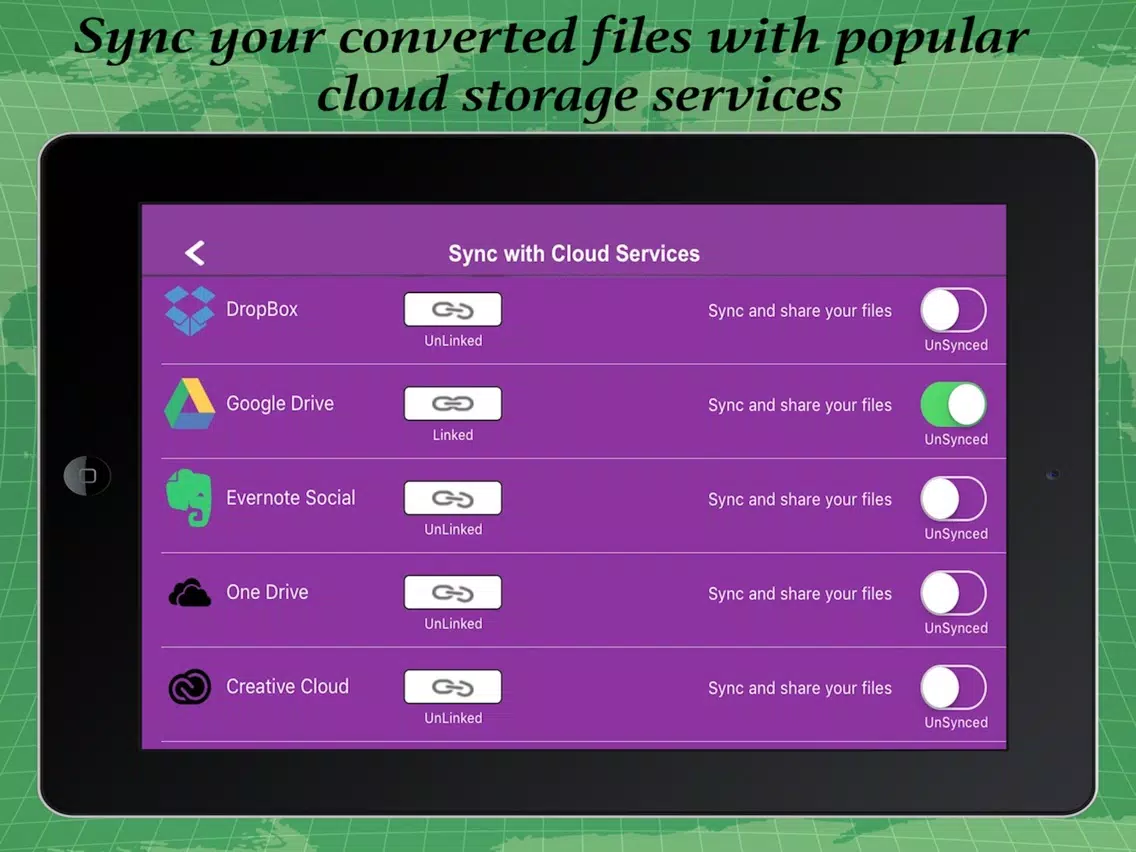Disable the Google Drive sync toggle
This screenshot has height=852, width=1136.
953,404
